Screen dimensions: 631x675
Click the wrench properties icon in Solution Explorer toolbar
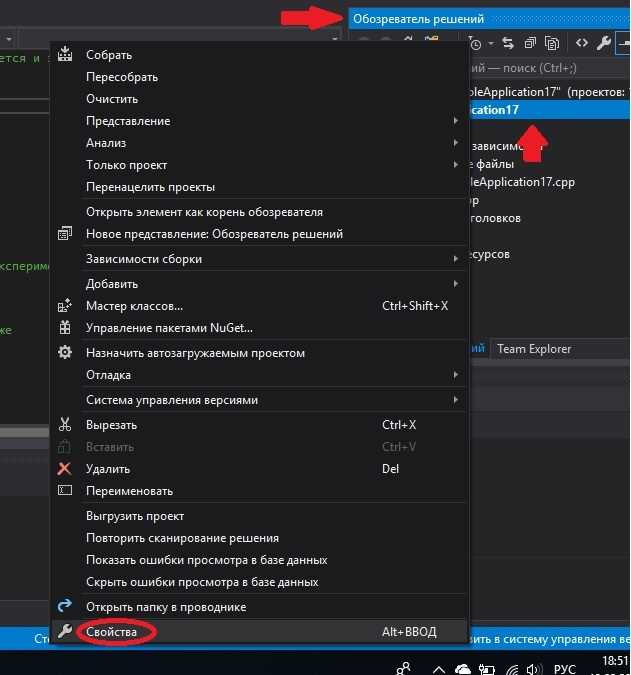pyautogui.click(x=603, y=43)
